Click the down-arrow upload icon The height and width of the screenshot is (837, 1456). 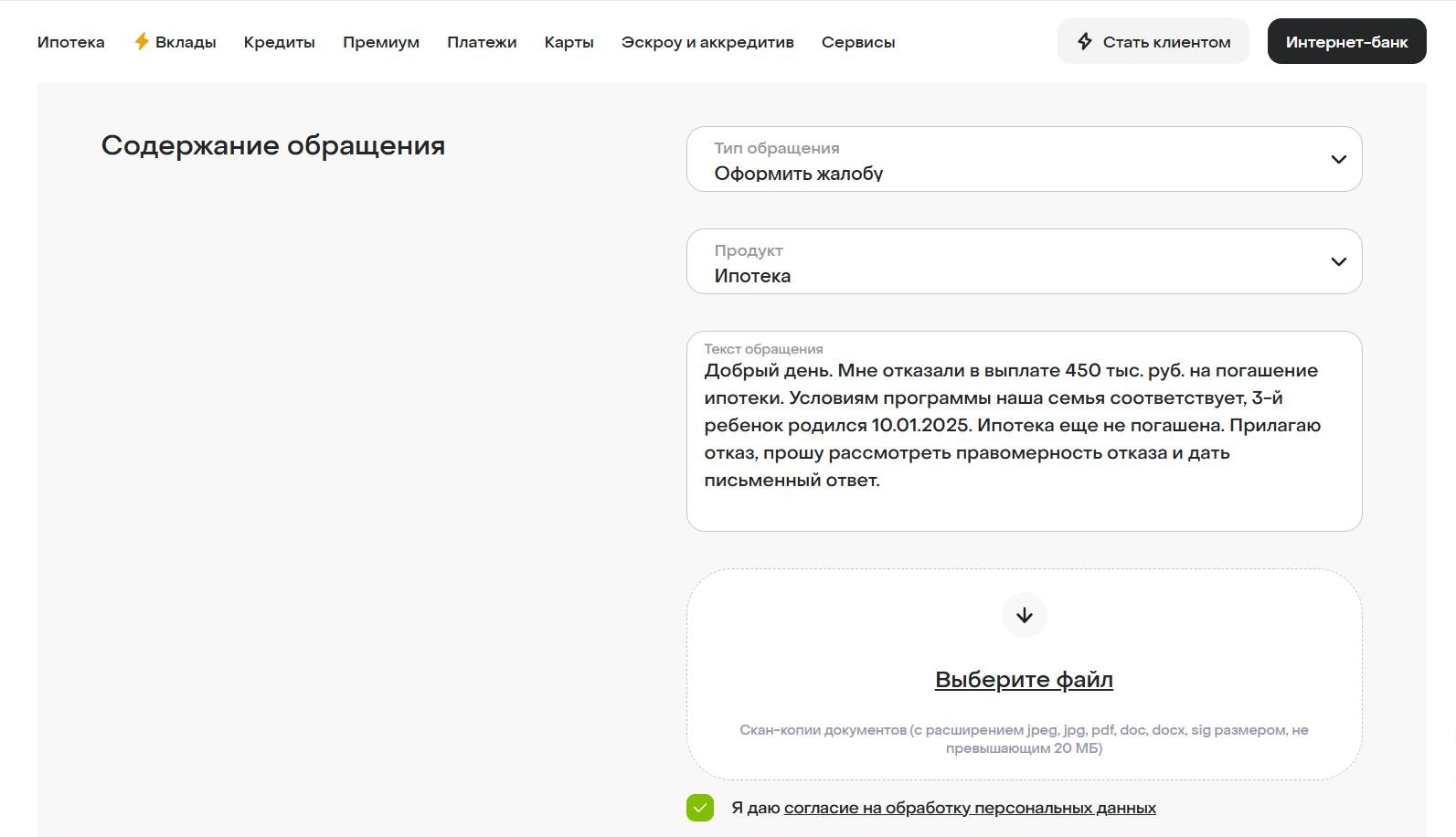[1024, 615]
